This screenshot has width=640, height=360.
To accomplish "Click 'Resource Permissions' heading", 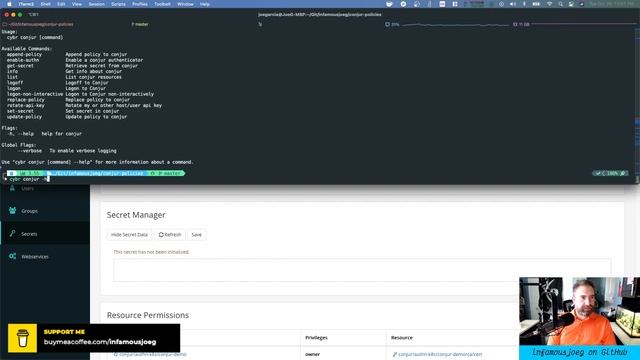I will pos(148,316).
